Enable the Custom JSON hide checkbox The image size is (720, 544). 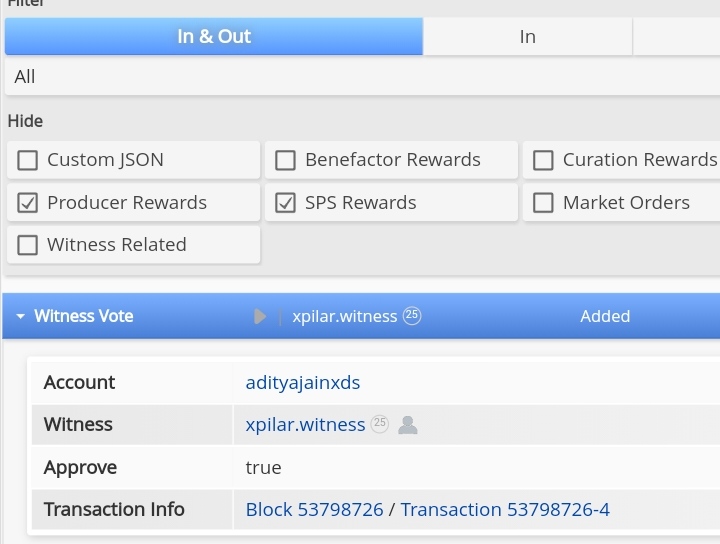[x=28, y=160]
